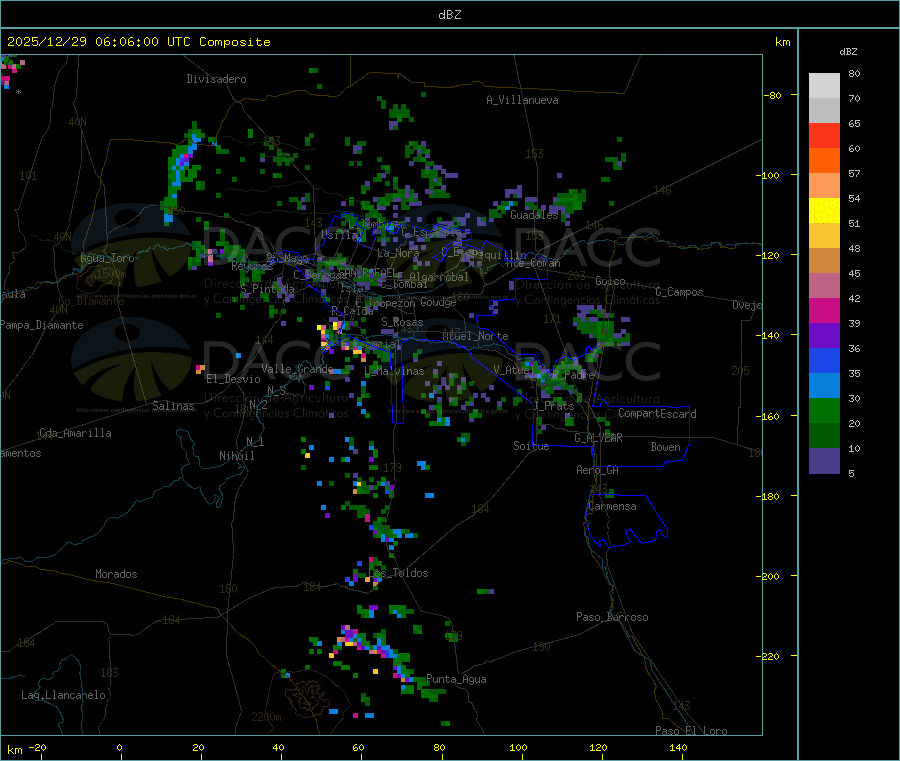Click the 'Carmensa' map label
This screenshot has height=761, width=900.
coord(612,507)
